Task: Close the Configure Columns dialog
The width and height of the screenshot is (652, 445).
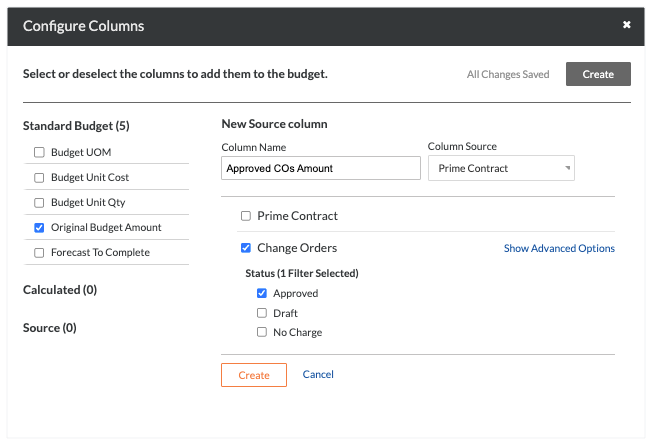Action: 626,25
